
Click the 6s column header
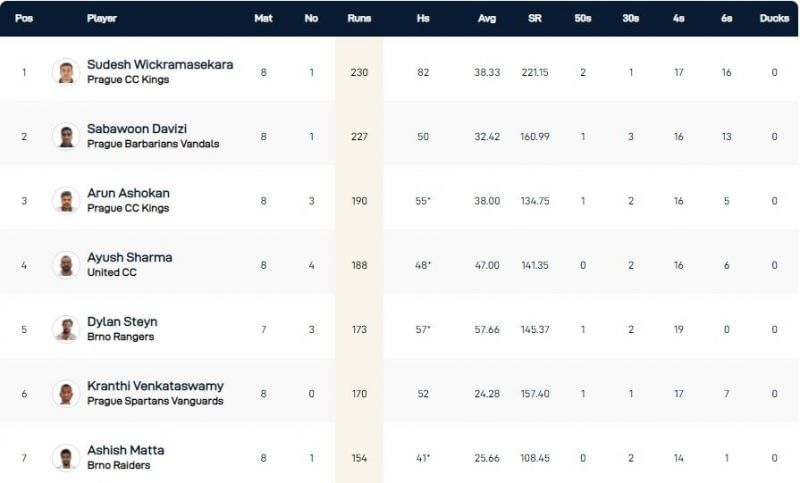(726, 18)
